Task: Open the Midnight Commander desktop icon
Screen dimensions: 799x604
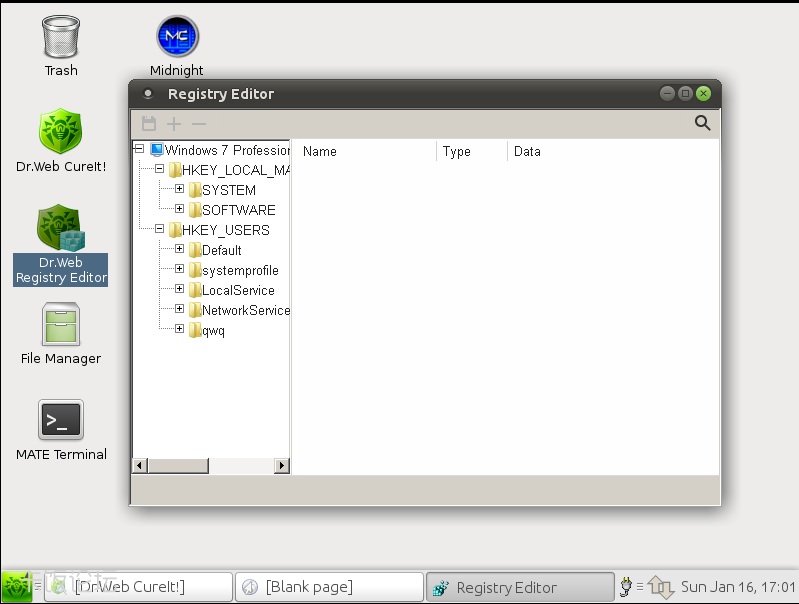Action: point(177,37)
